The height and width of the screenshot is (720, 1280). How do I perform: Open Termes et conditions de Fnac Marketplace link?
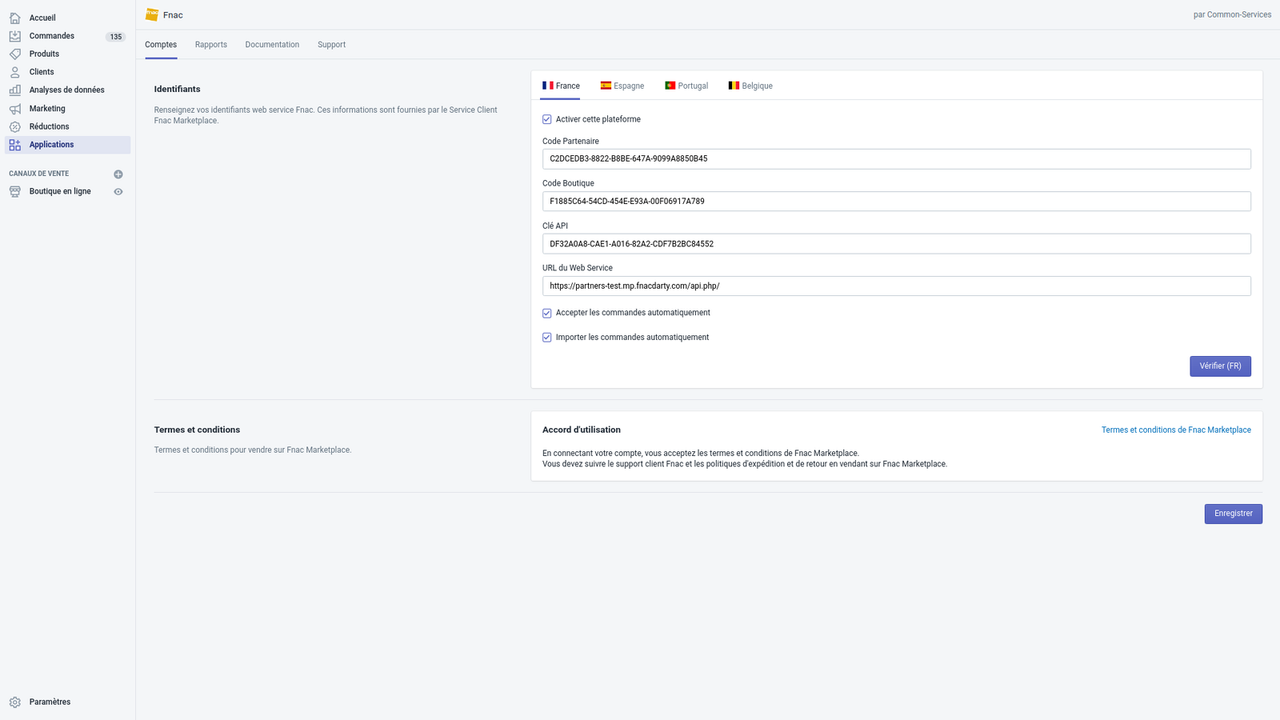1176,430
